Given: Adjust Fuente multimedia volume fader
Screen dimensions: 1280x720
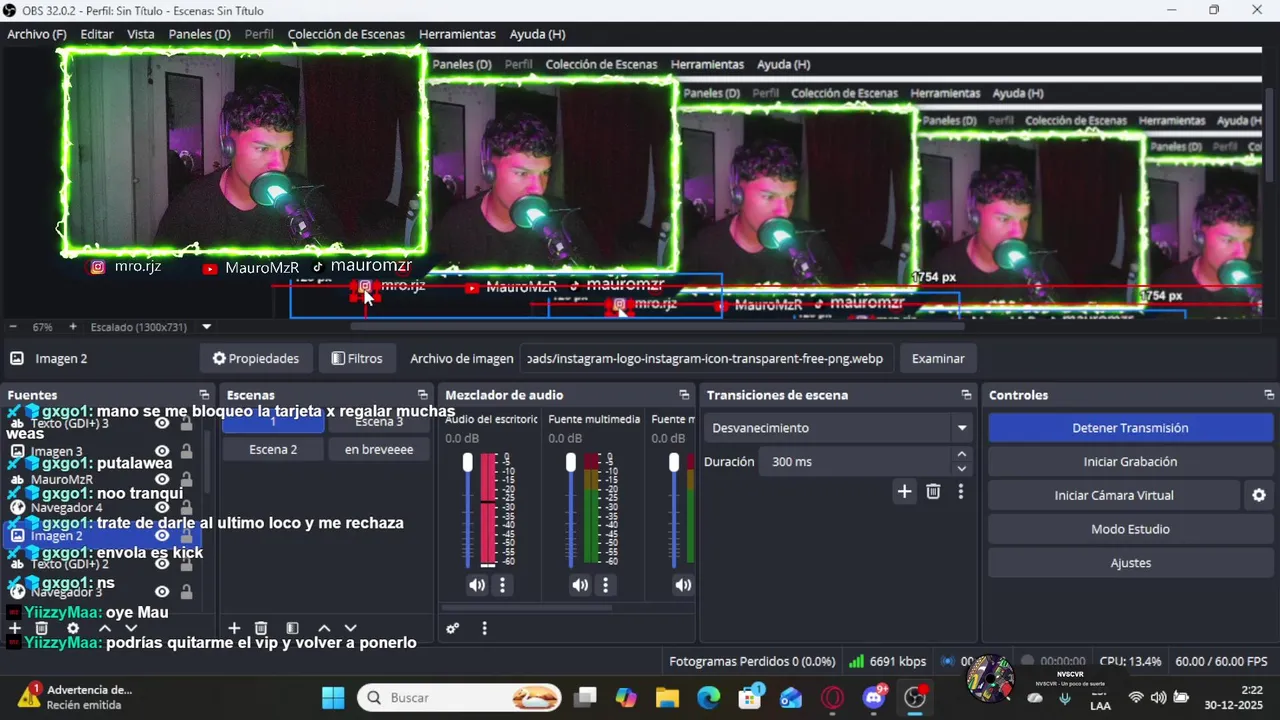Looking at the screenshot, I should click(x=570, y=462).
